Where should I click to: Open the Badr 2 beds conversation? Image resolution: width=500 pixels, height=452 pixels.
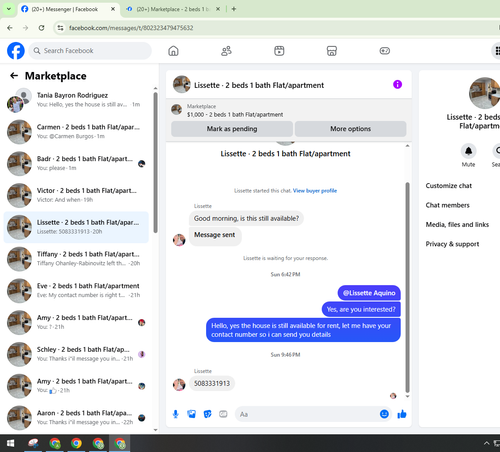76,163
